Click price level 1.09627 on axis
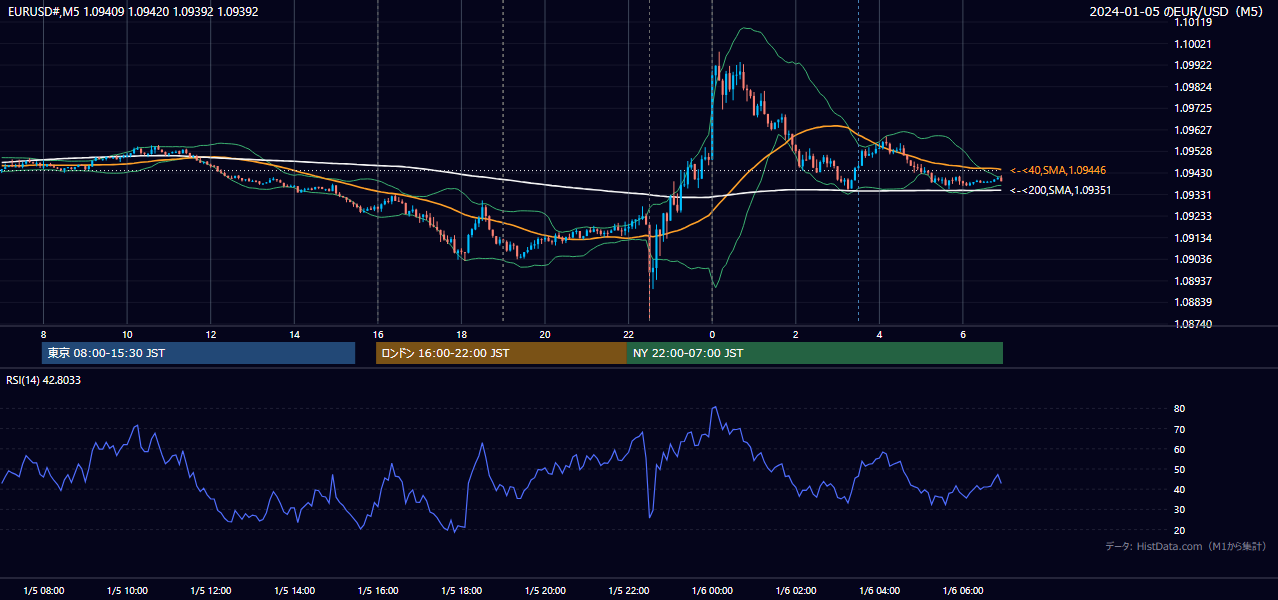1278x600 pixels. coord(1193,130)
